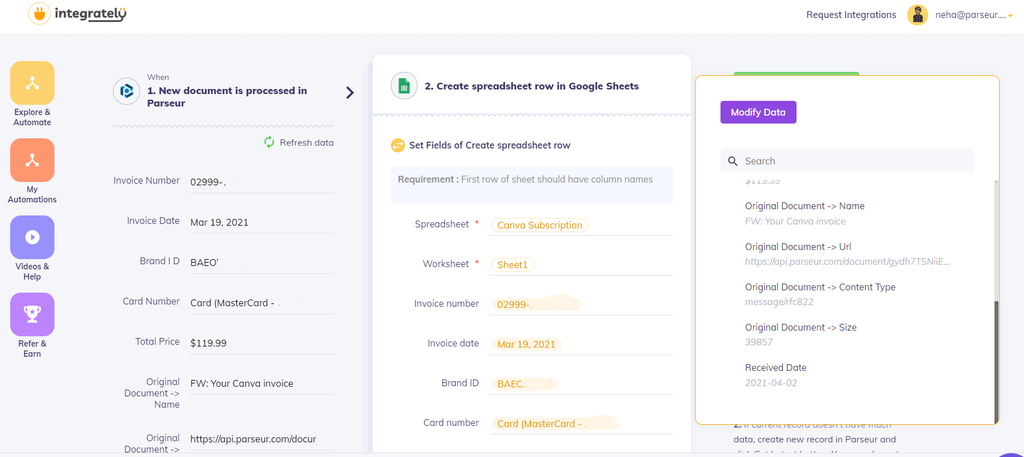The height and width of the screenshot is (457, 1024).
Task: Click the user profile avatar
Action: 917,15
